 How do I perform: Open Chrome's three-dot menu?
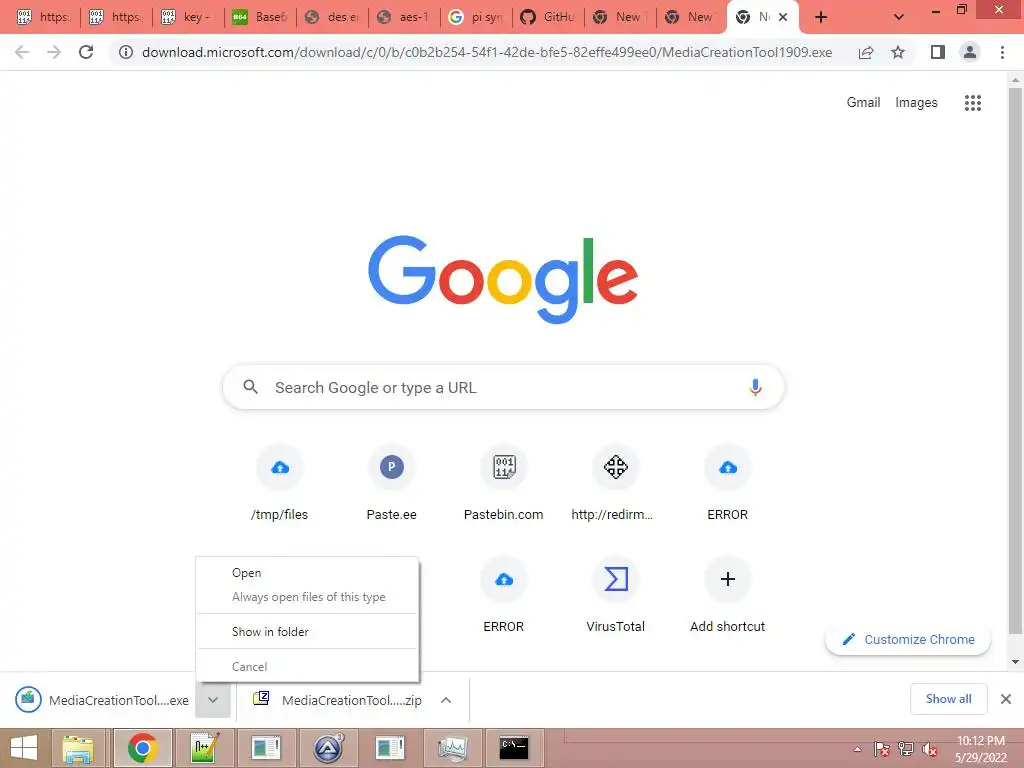point(1002,52)
